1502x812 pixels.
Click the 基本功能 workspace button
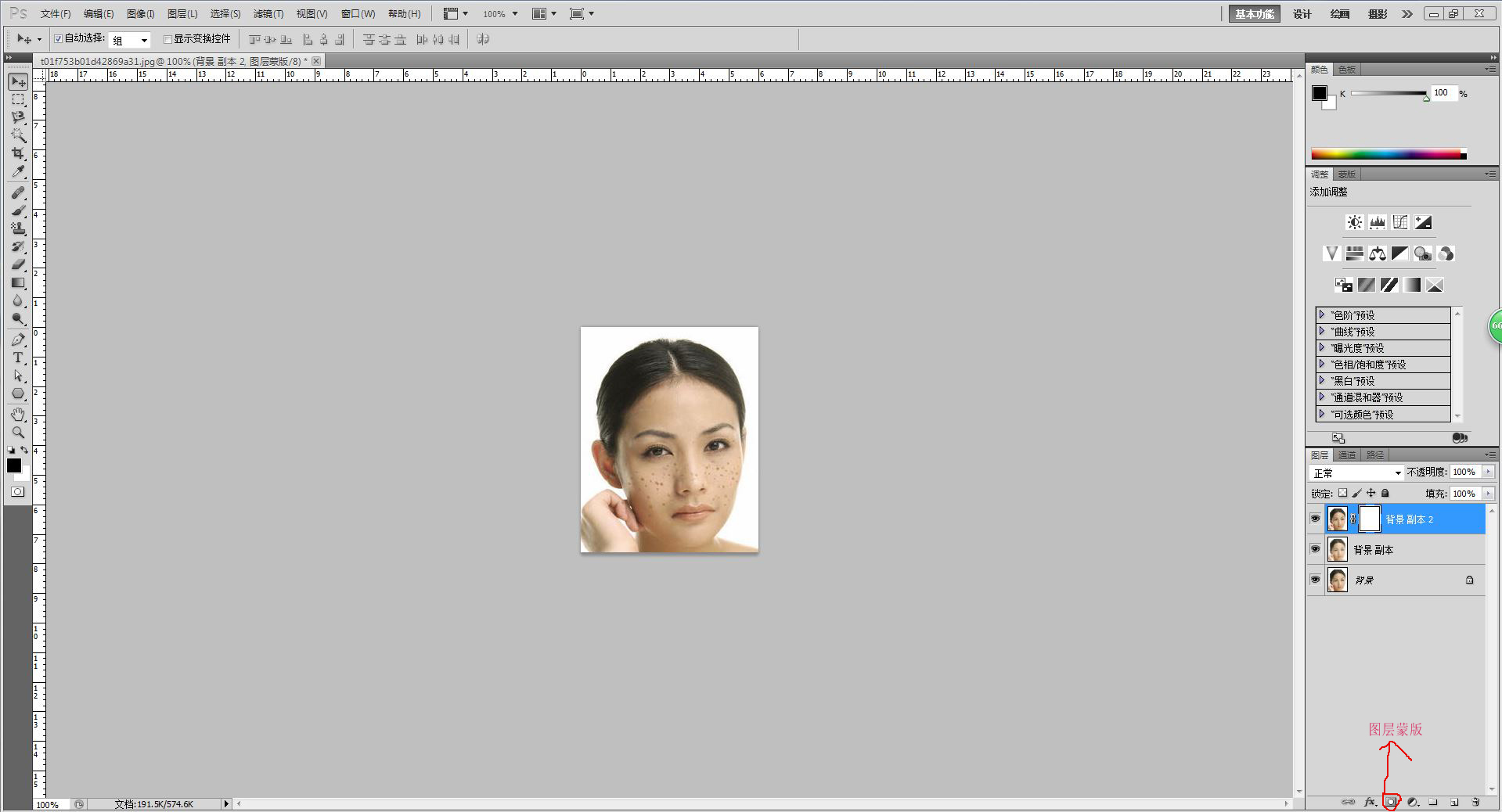[1254, 14]
